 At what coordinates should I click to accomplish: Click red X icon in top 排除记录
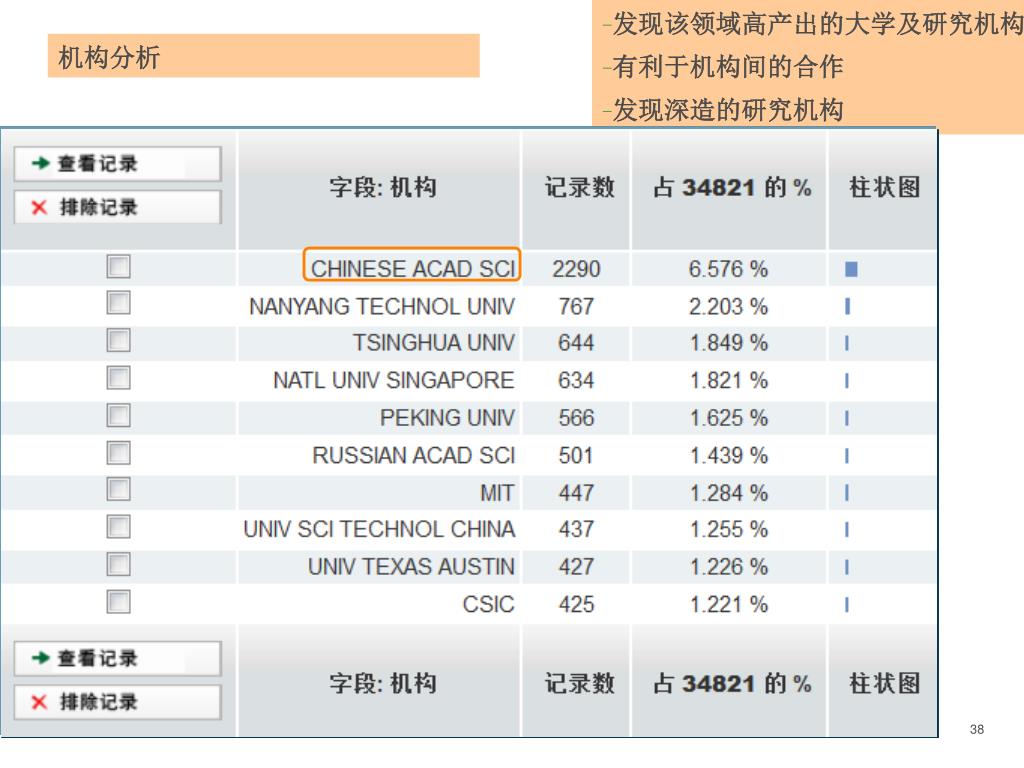[39, 208]
